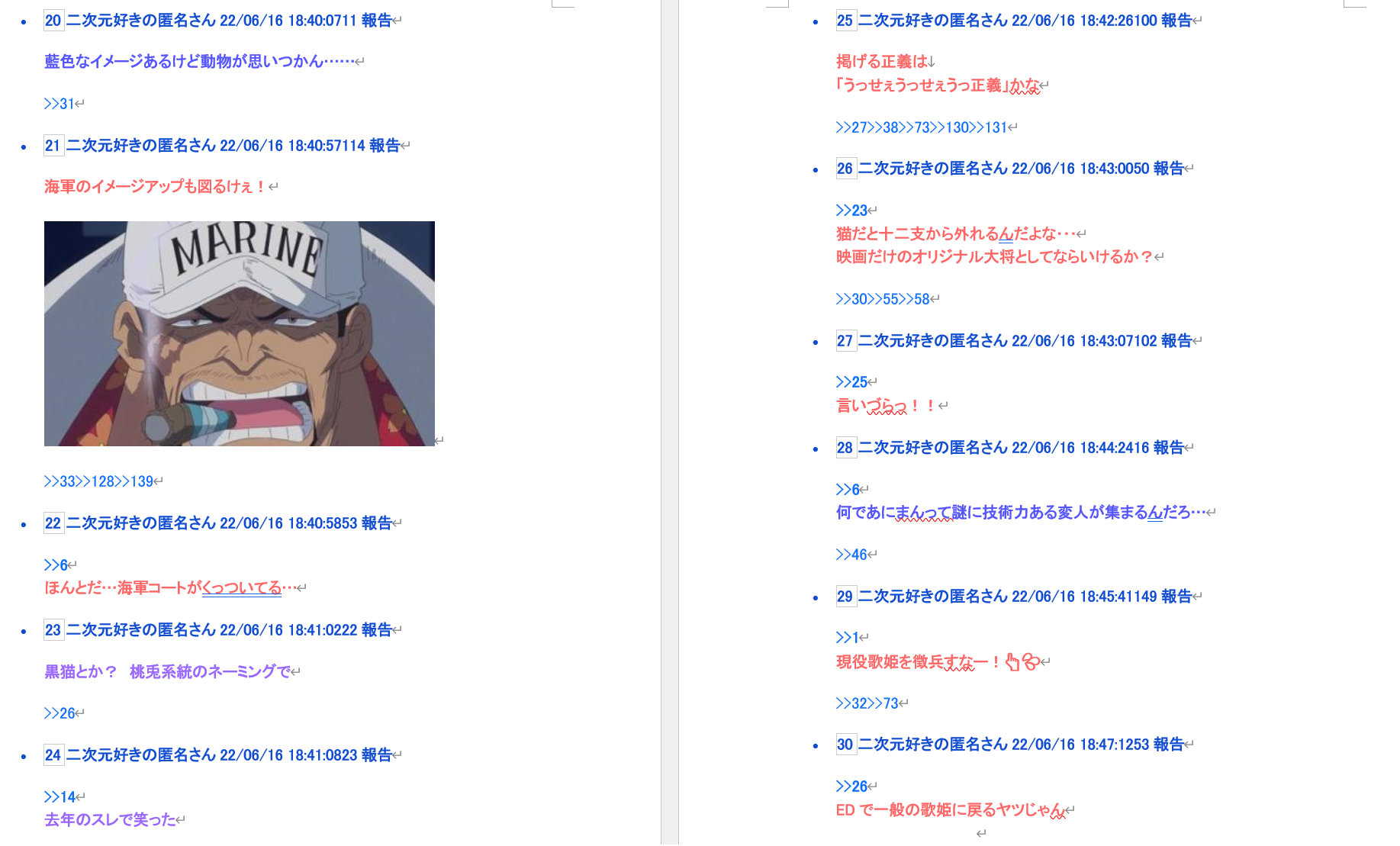
Task: Click reply anchors >>30>>55>>58
Action: (x=883, y=299)
